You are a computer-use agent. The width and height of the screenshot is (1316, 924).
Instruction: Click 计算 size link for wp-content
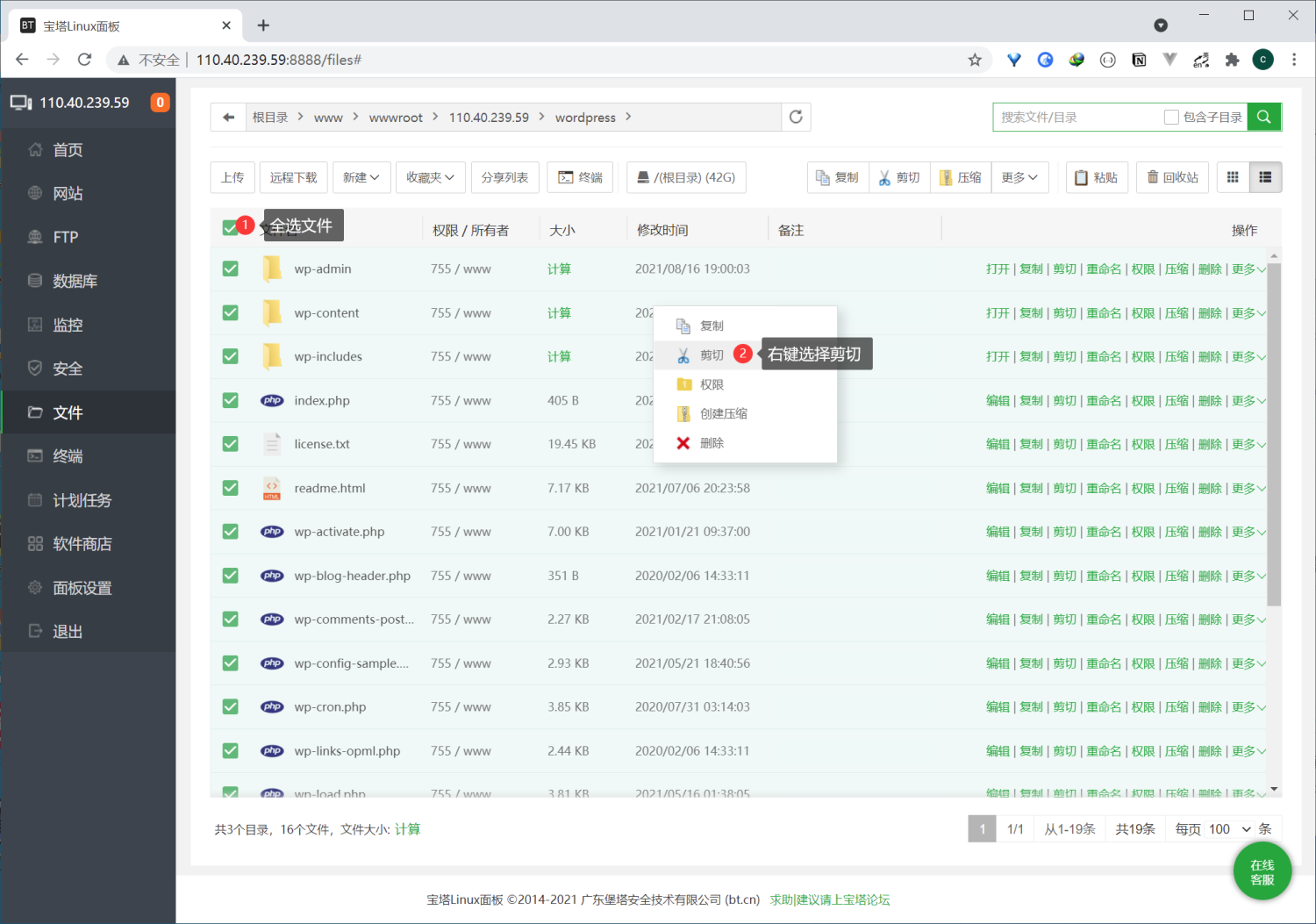[x=559, y=313]
